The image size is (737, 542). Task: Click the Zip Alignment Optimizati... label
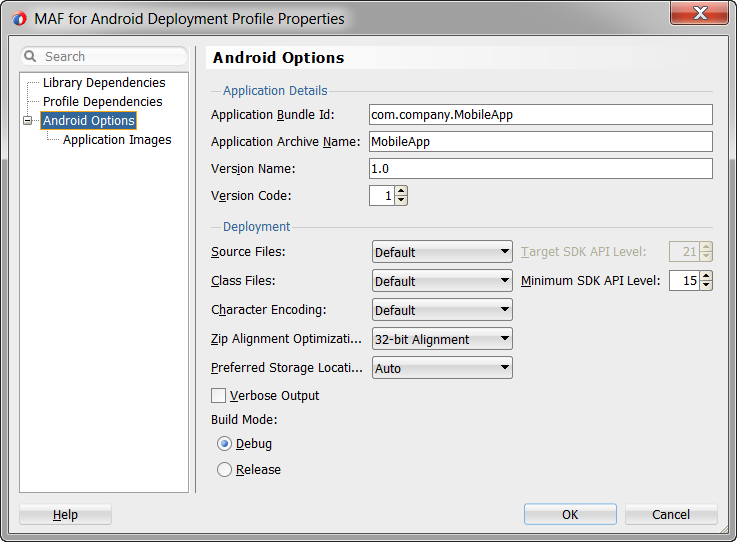coord(286,339)
